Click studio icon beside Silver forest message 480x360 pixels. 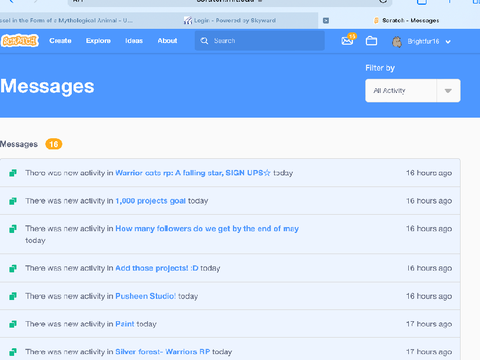tap(13, 352)
